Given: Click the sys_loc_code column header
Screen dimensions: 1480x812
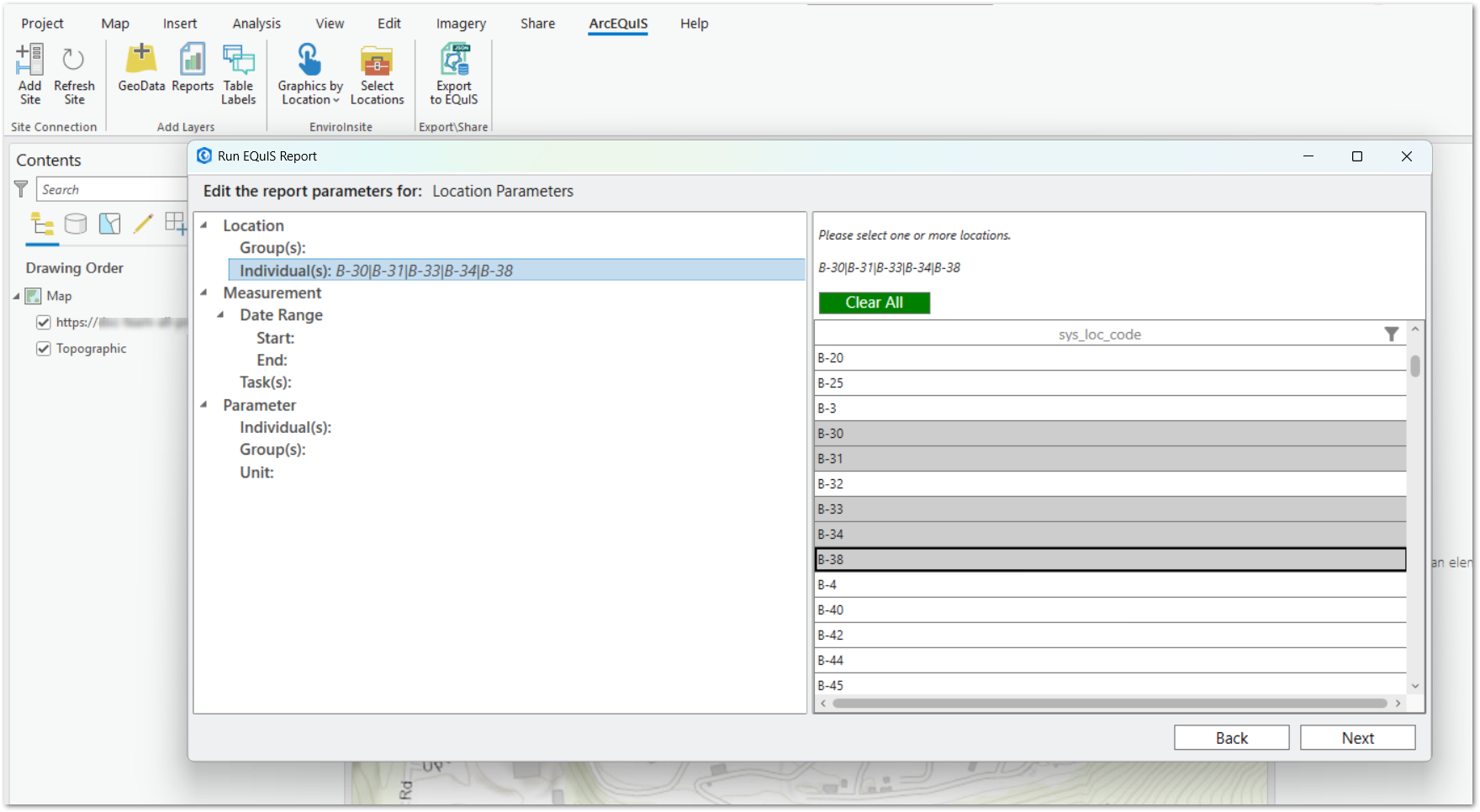Looking at the screenshot, I should click(x=1099, y=335).
